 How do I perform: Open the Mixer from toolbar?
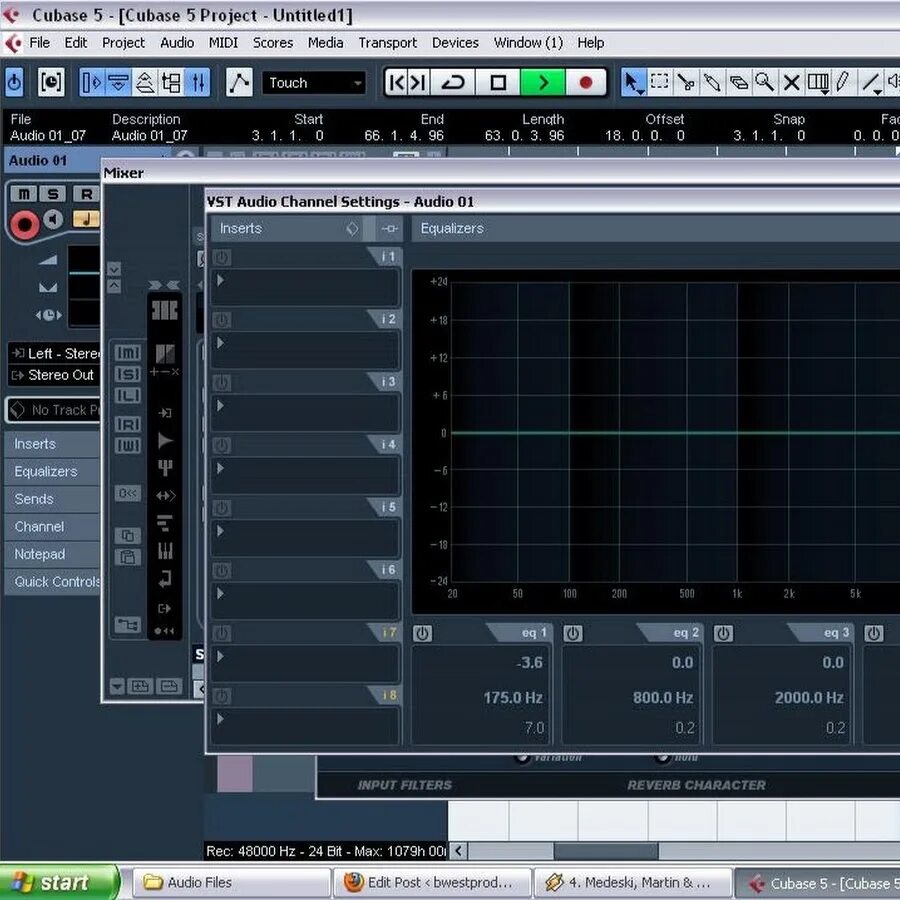[x=197, y=83]
